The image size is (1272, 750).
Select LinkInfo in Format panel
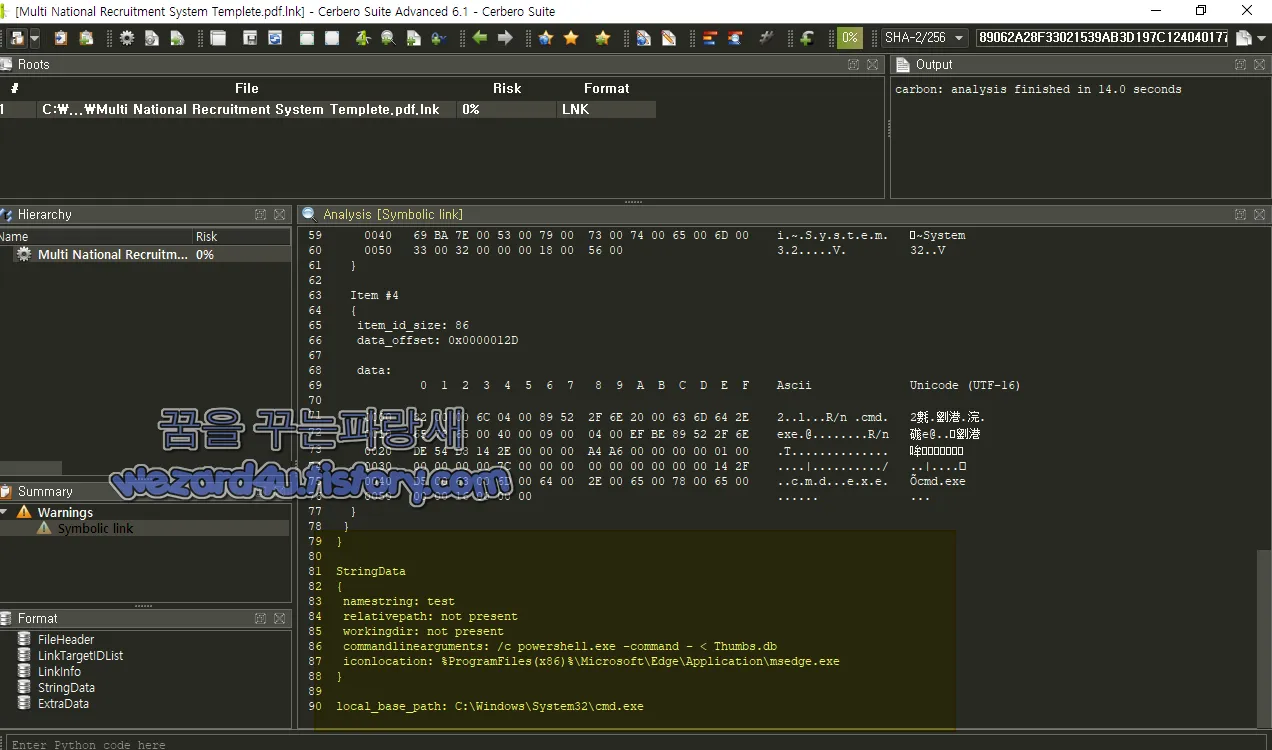pos(59,671)
